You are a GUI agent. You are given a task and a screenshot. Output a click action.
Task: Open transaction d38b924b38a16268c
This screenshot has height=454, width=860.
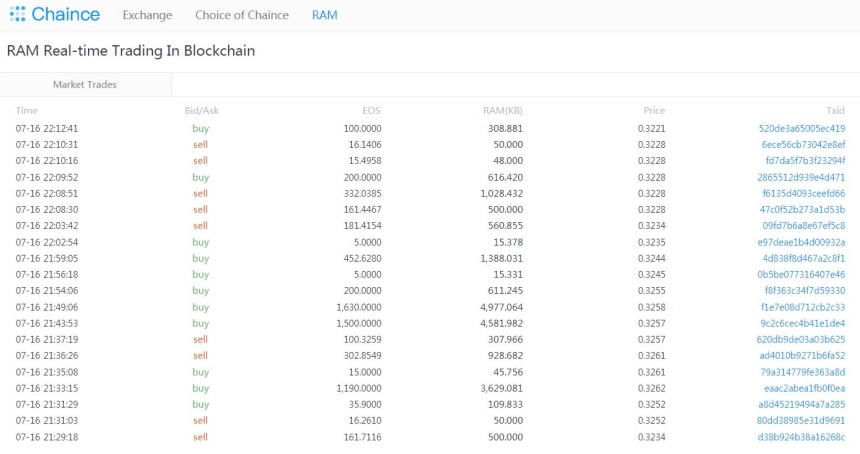pos(801,437)
